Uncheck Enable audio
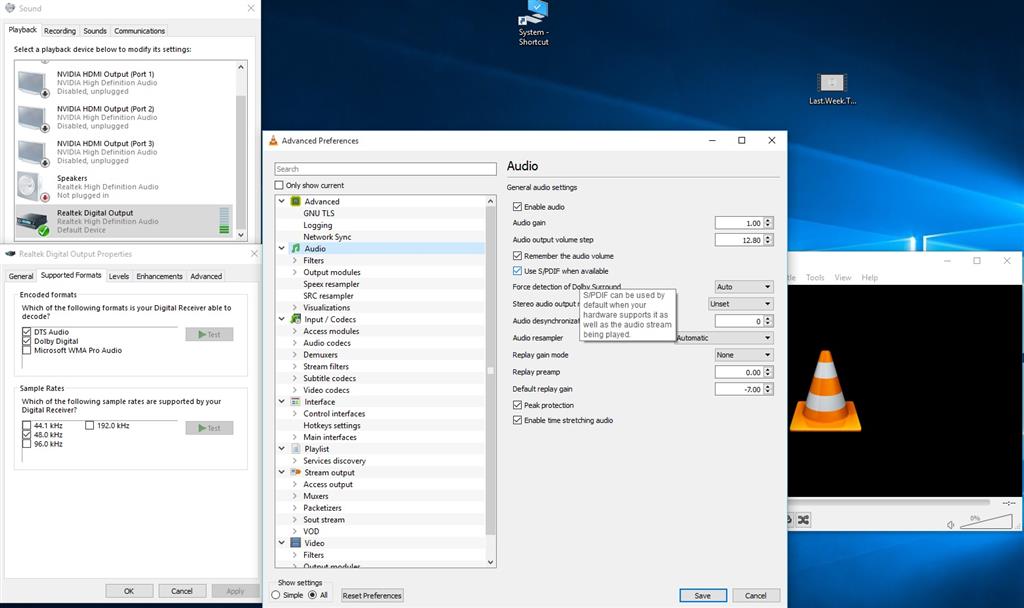Viewport: 1024px width, 608px height. (517, 206)
